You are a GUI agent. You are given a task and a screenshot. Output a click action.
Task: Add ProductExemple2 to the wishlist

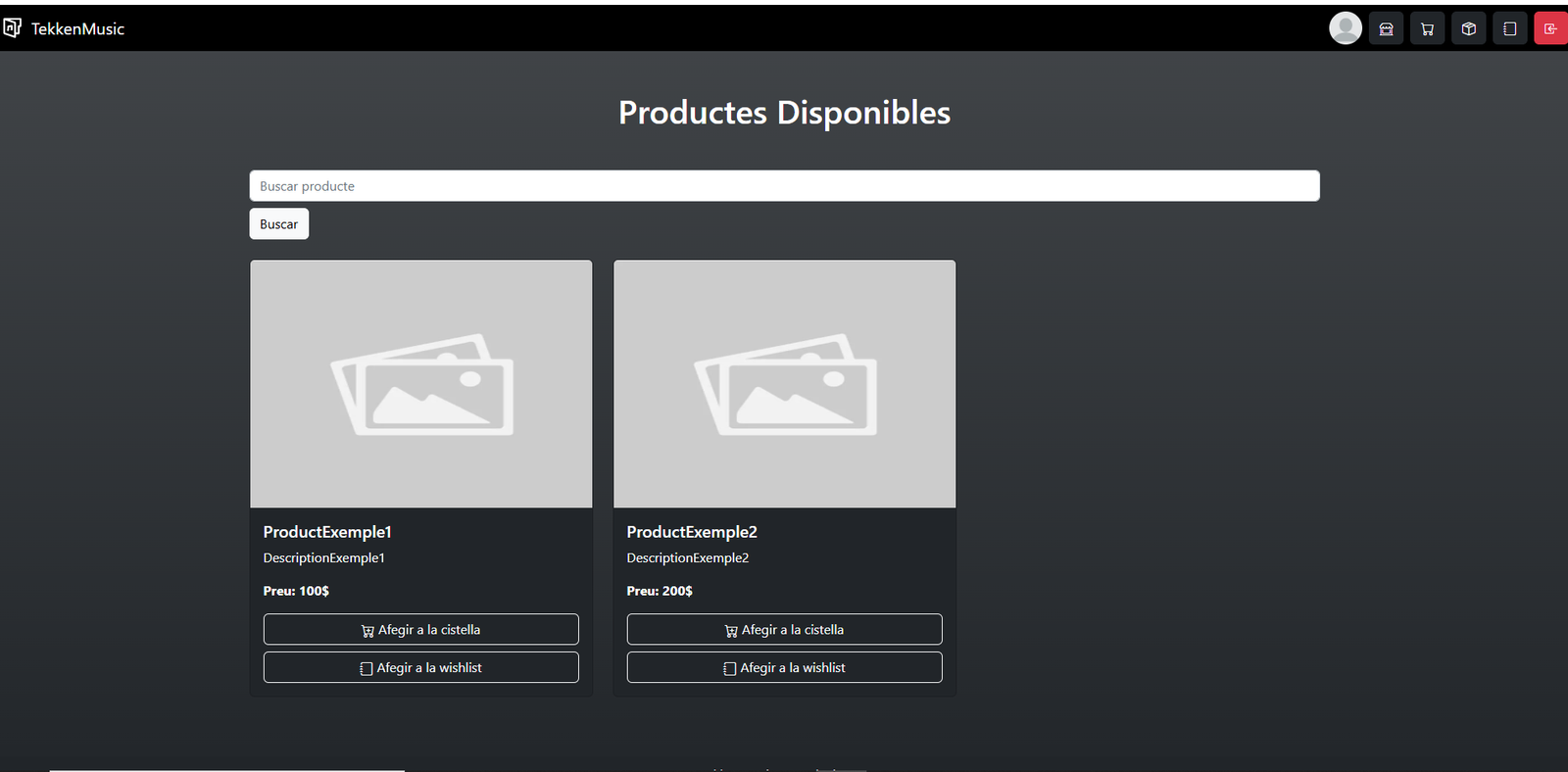click(x=784, y=668)
